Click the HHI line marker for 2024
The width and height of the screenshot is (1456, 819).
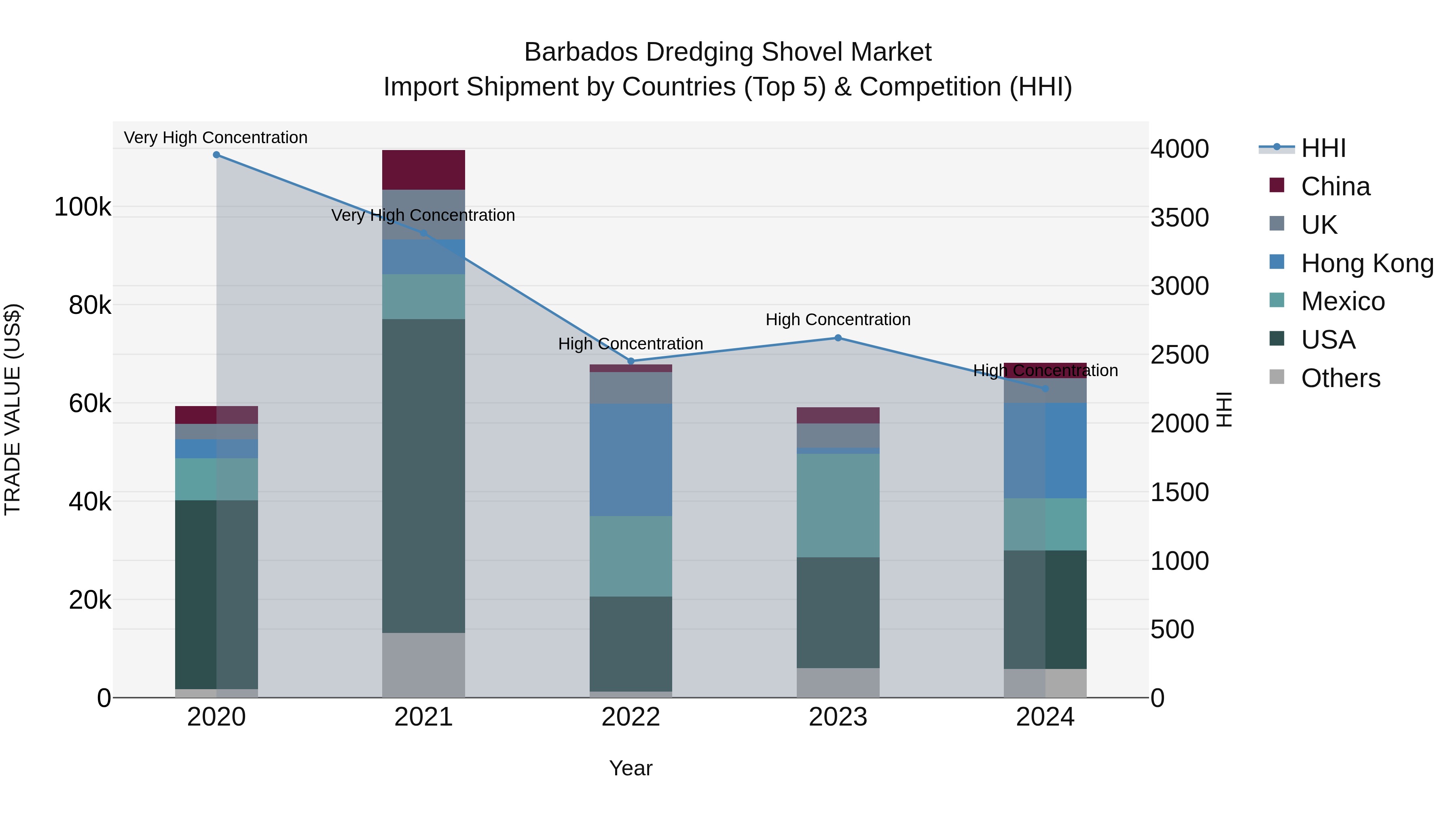[1045, 389]
